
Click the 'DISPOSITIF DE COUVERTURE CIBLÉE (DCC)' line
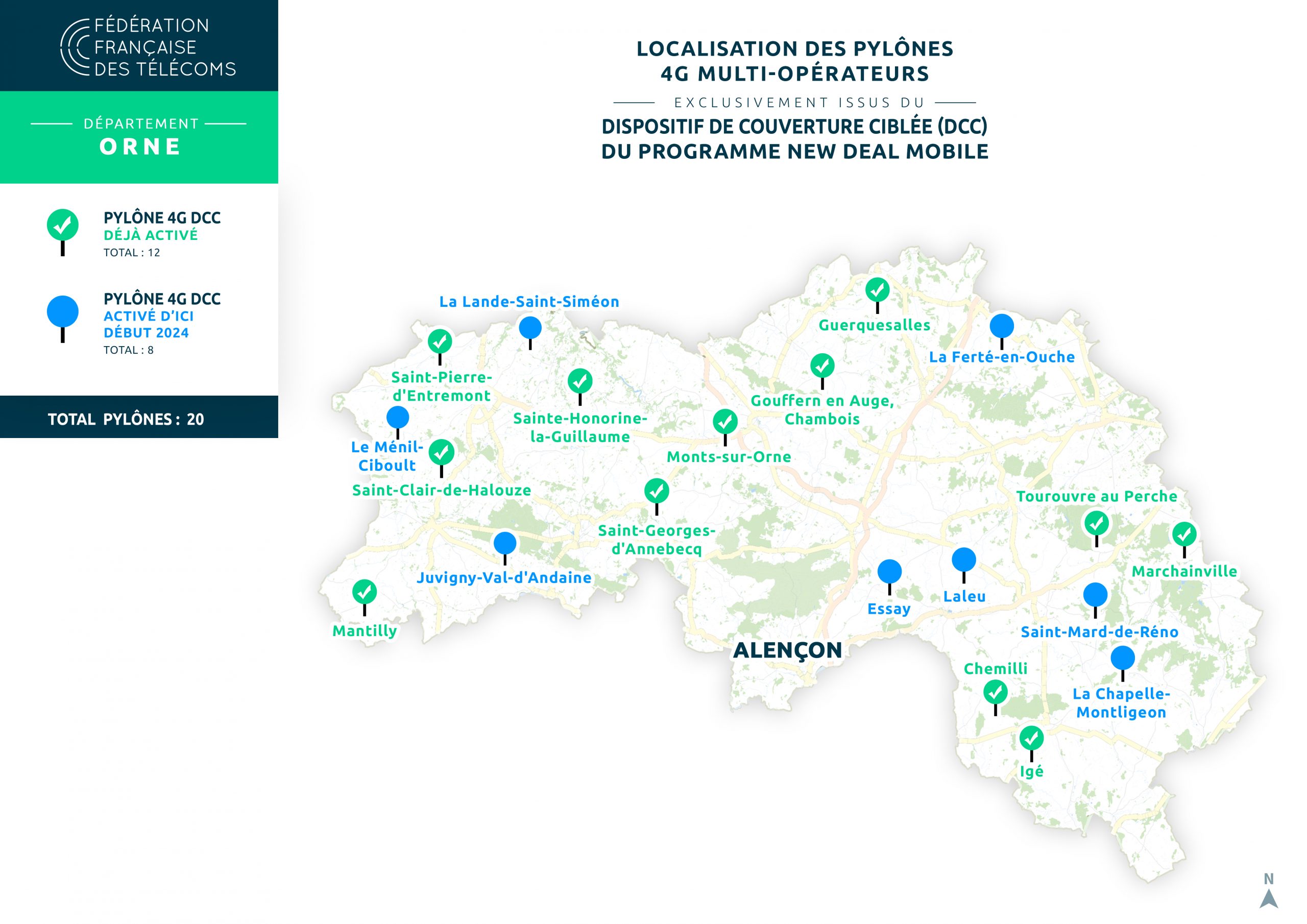[795, 127]
